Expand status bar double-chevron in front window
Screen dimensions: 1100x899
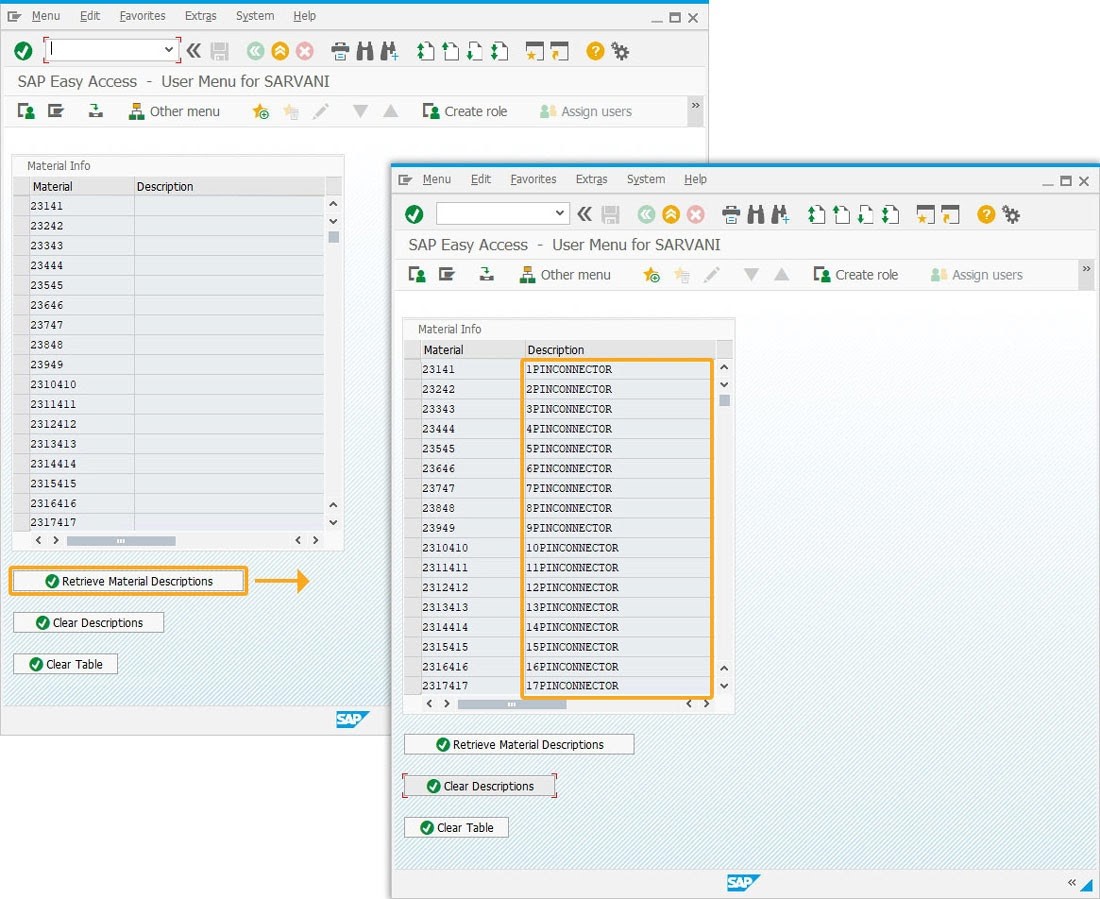[1071, 882]
